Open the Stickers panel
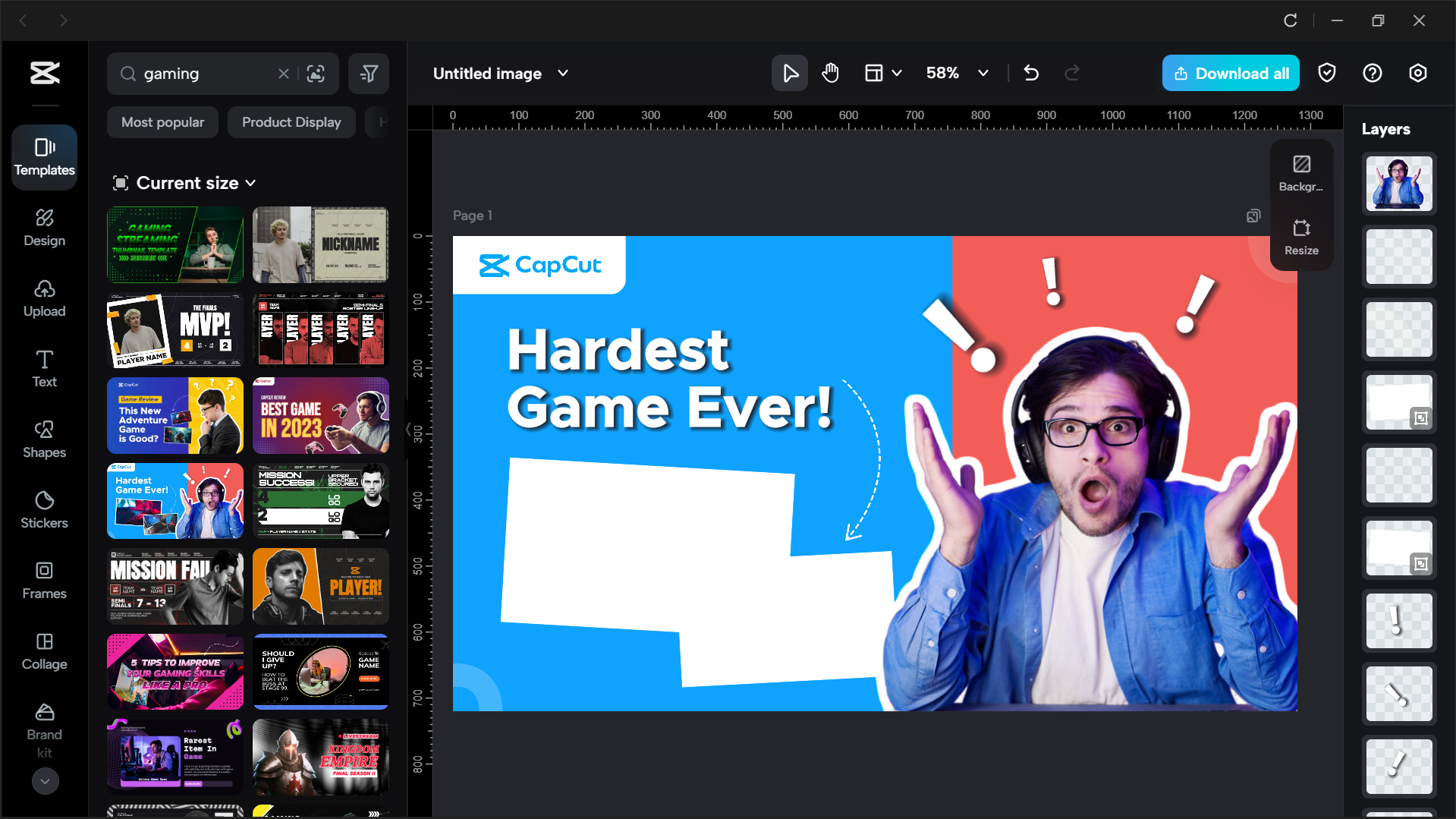 [44, 509]
